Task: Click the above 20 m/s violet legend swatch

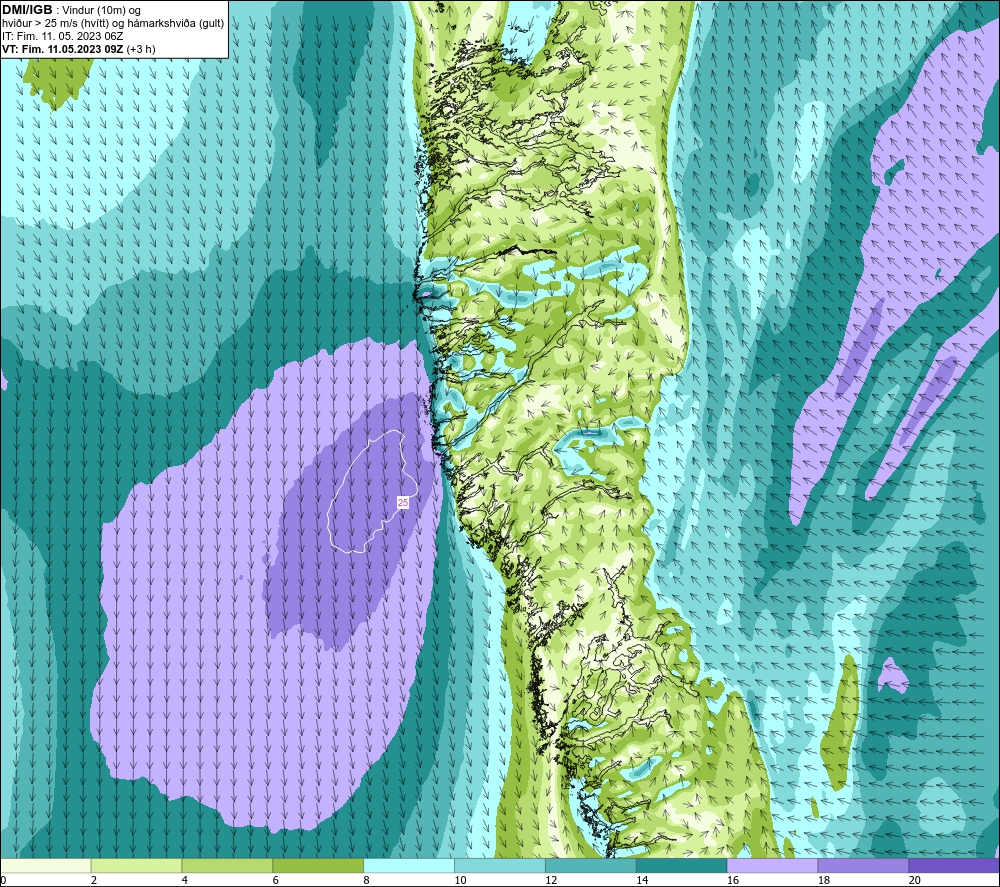Action: [953, 865]
